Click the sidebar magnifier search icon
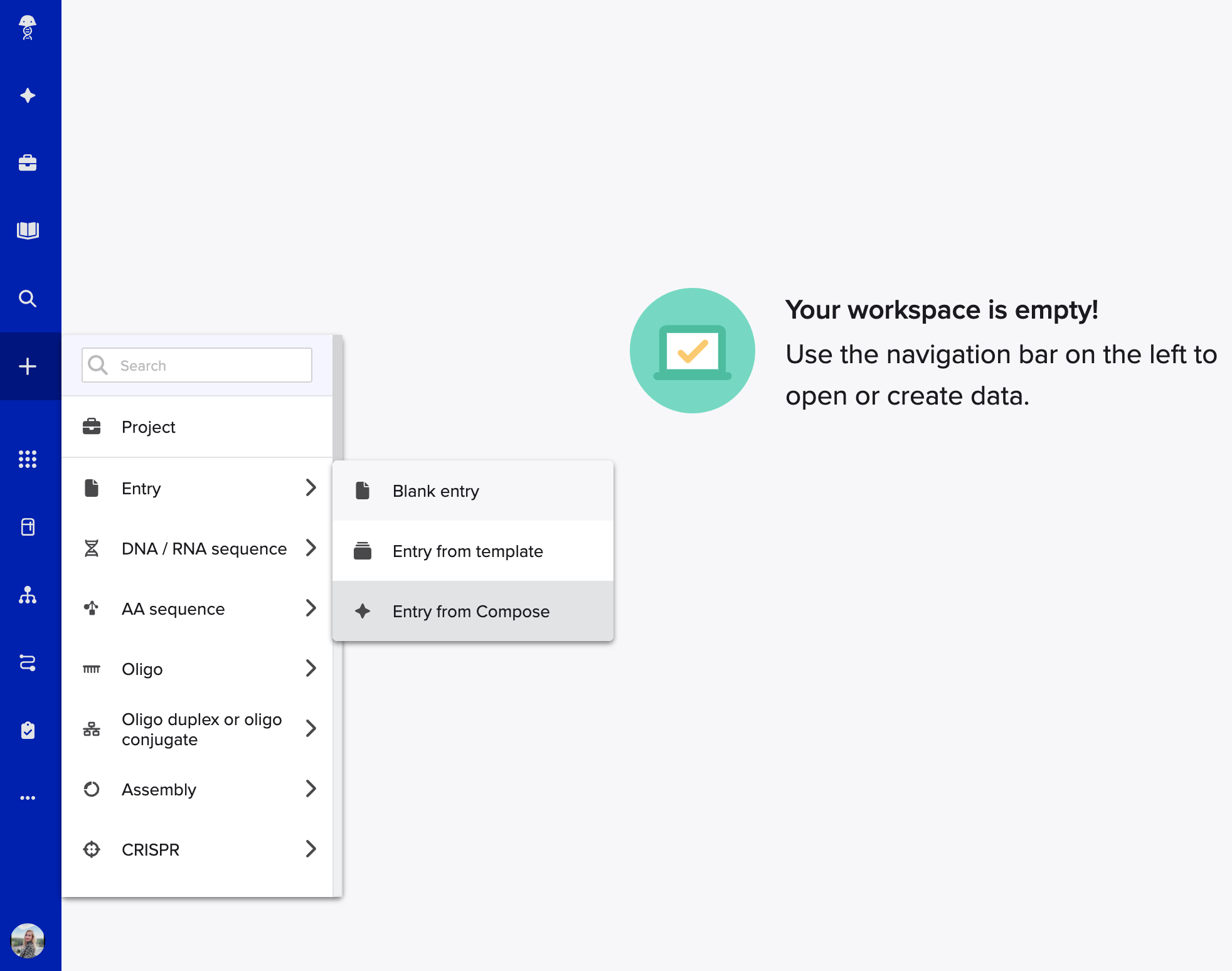Screen dimensions: 1232x971 pyautogui.click(x=28, y=299)
